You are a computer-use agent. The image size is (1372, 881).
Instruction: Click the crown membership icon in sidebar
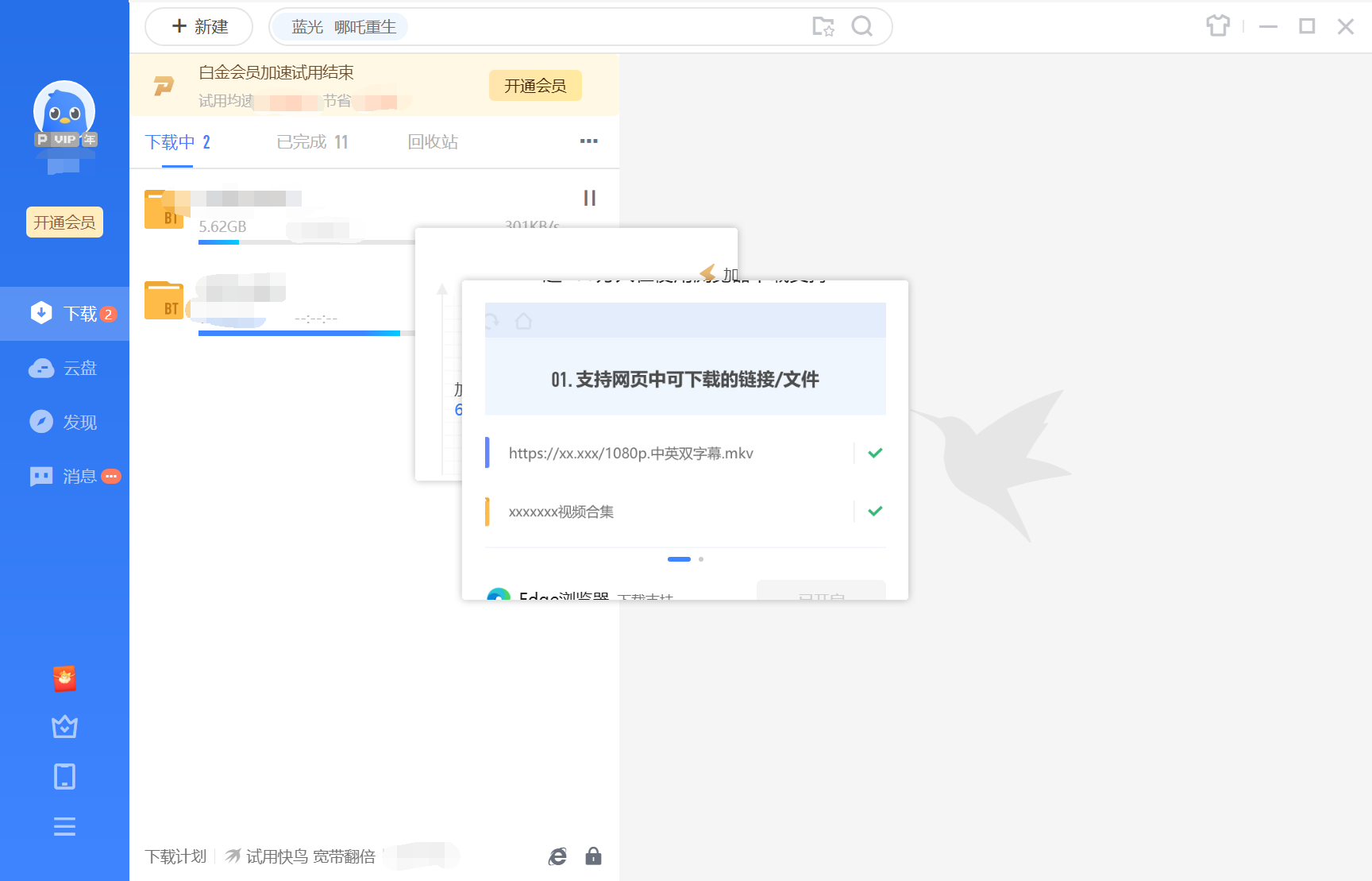click(x=64, y=727)
